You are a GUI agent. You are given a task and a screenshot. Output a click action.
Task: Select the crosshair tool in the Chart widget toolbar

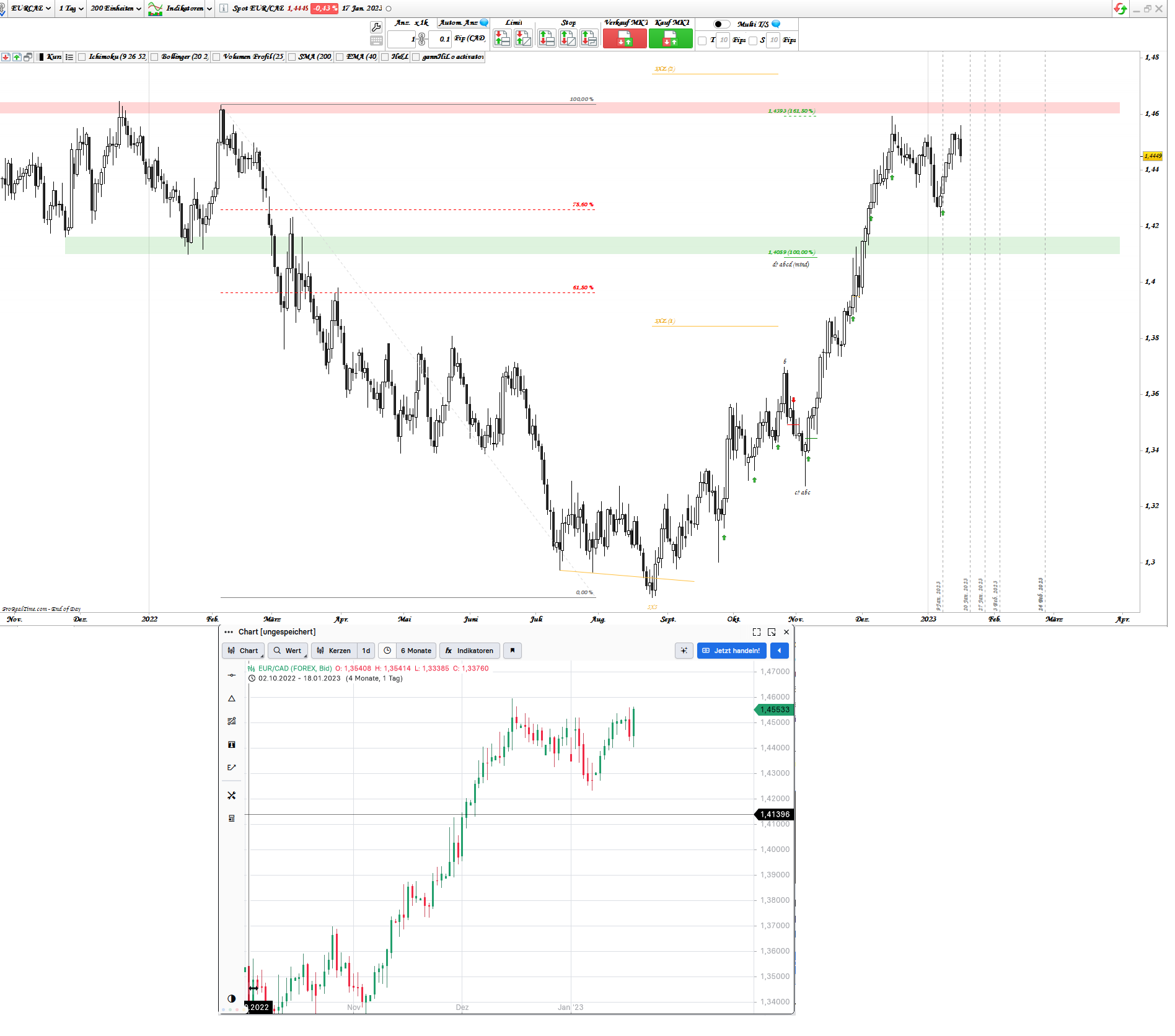coord(684,651)
